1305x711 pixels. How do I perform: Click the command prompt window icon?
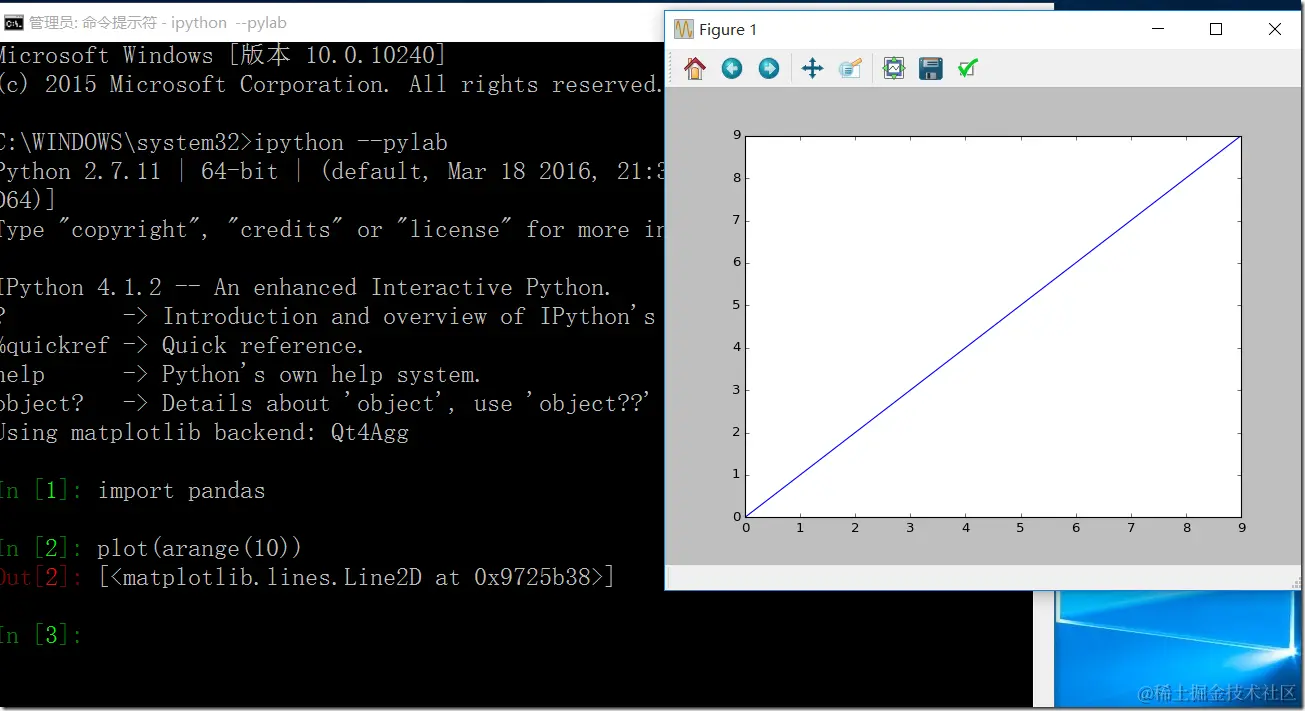[14, 22]
